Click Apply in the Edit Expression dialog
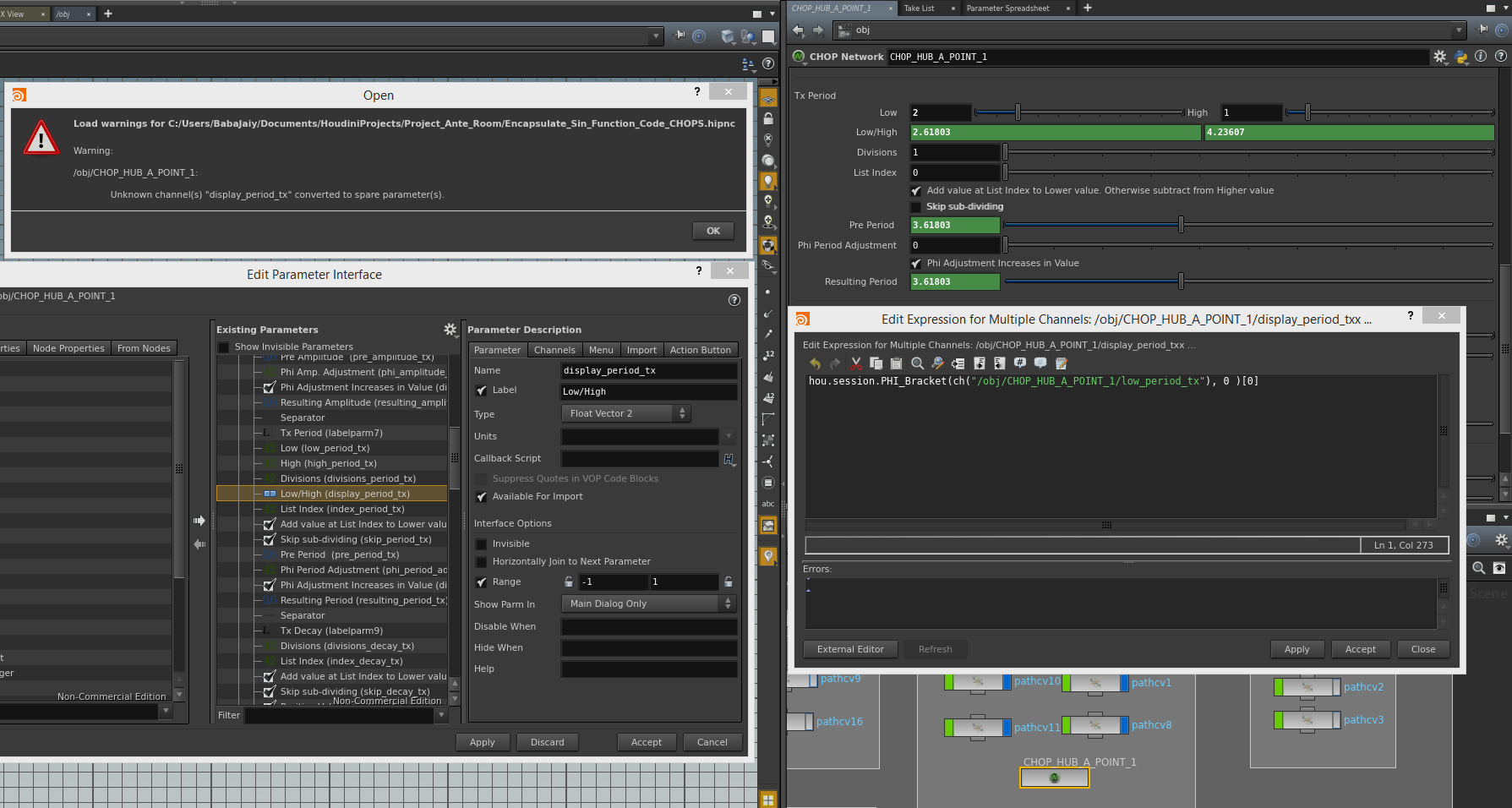This screenshot has height=808, width=1512. [1296, 649]
